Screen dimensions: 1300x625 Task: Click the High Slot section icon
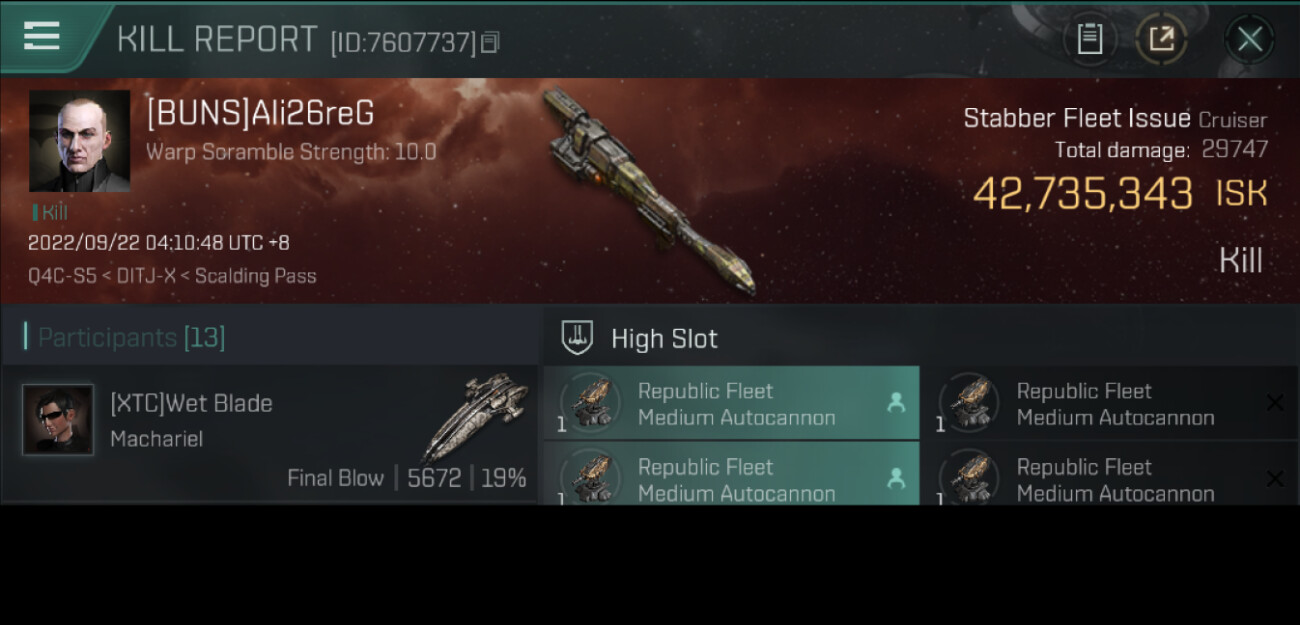click(577, 338)
